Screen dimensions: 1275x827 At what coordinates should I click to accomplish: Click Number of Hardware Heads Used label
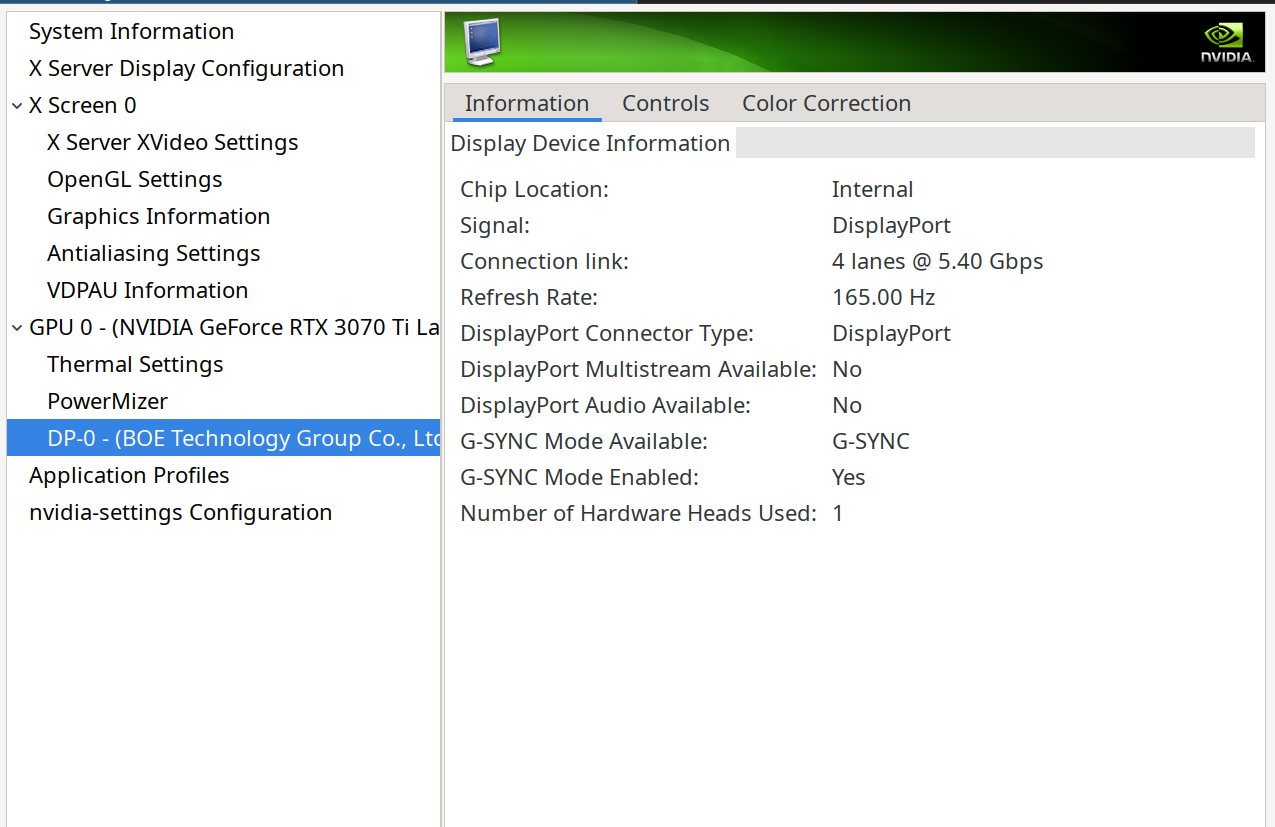pyautogui.click(x=638, y=513)
